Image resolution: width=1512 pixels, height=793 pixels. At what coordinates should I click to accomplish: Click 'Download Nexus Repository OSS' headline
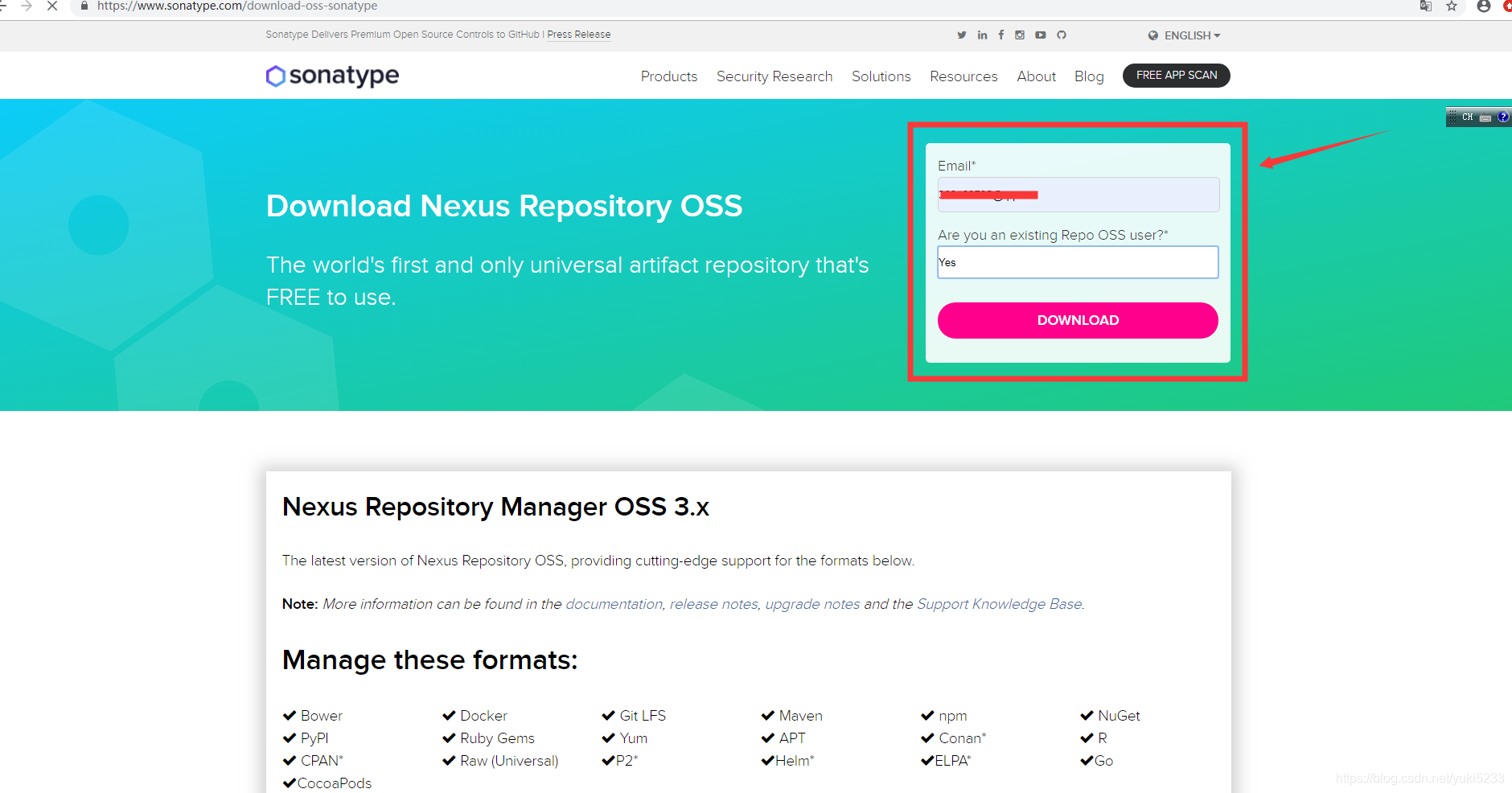[x=504, y=207]
